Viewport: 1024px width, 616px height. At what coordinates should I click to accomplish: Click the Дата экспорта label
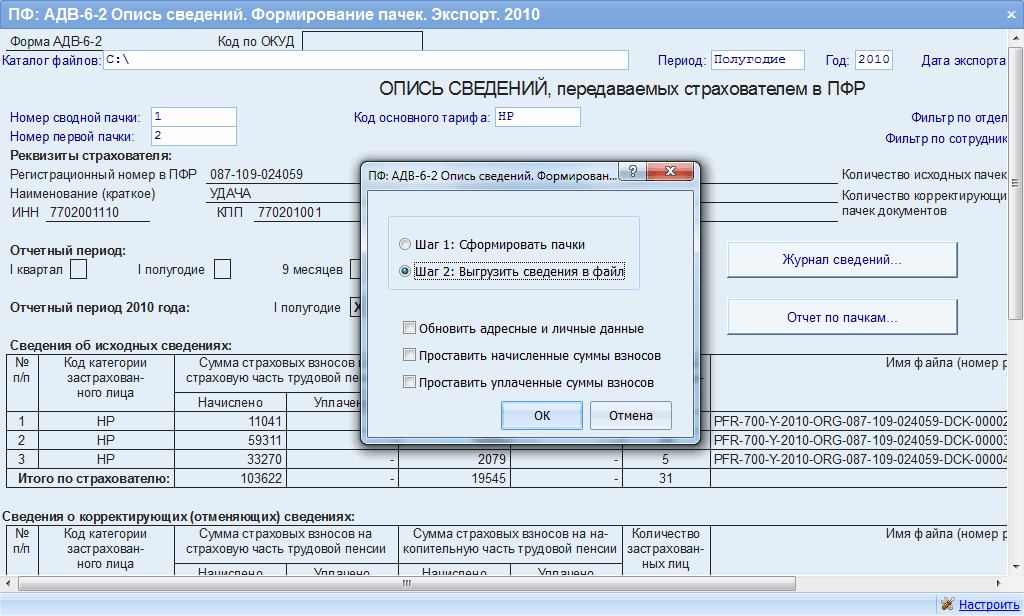[963, 60]
